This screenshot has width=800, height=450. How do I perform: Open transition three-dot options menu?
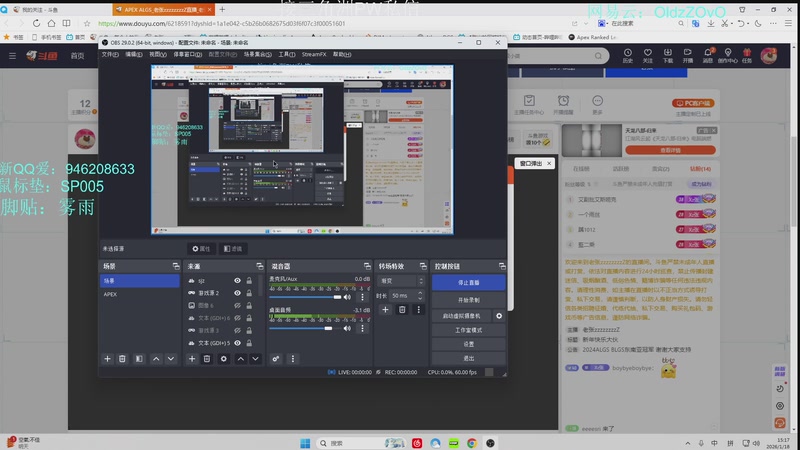tap(418, 310)
